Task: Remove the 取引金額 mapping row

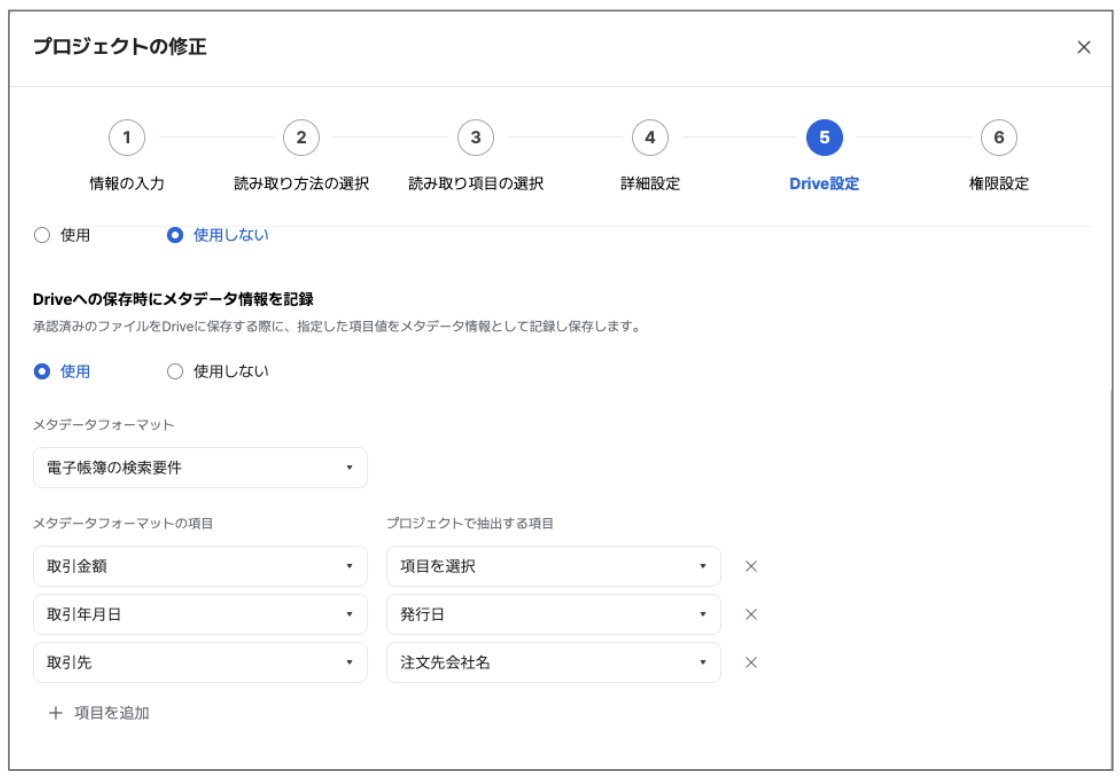Action: (751, 566)
